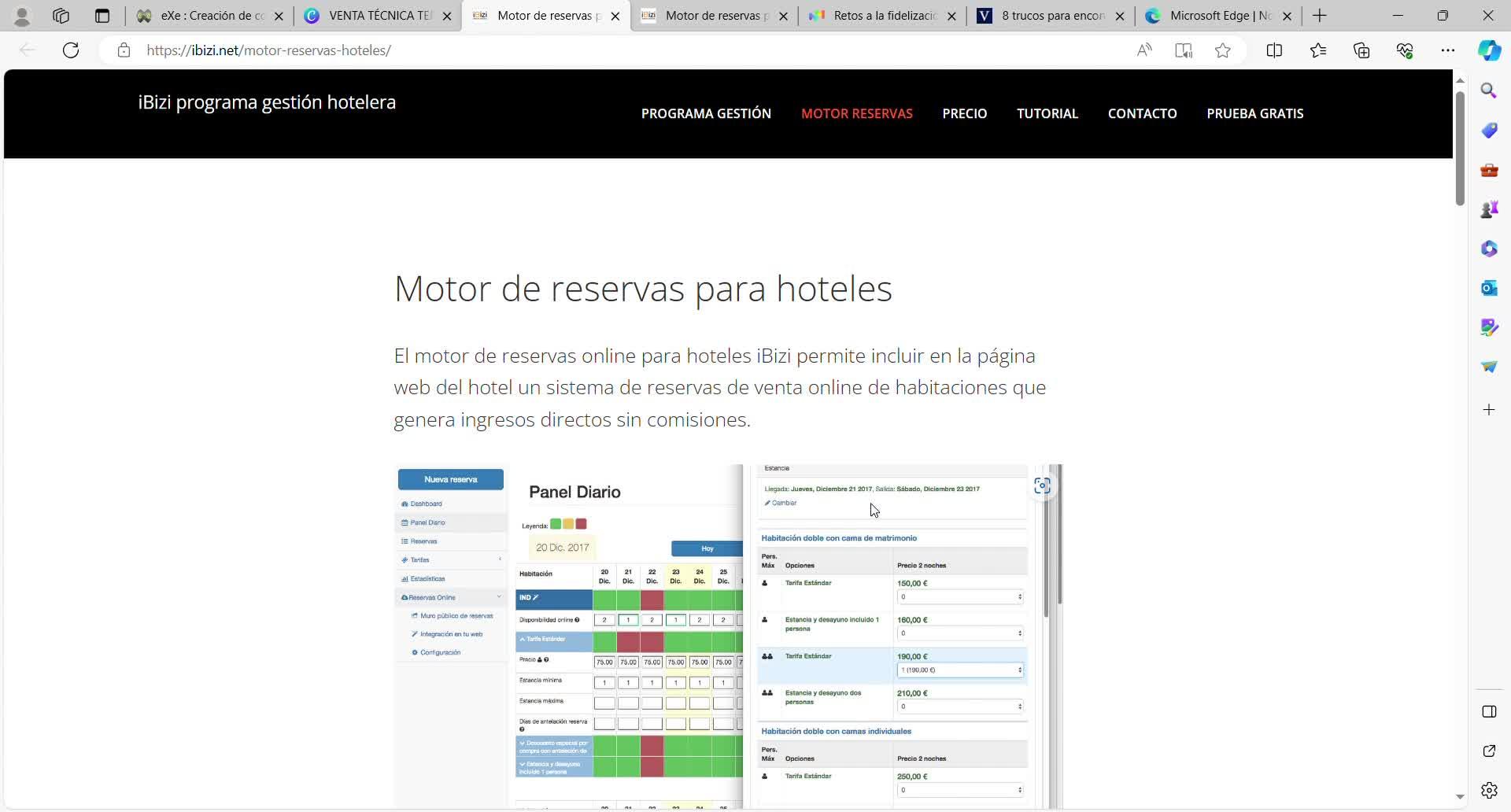Screen dimensions: 1511x812
Task: Open the browser profile icon
Action: (22, 16)
